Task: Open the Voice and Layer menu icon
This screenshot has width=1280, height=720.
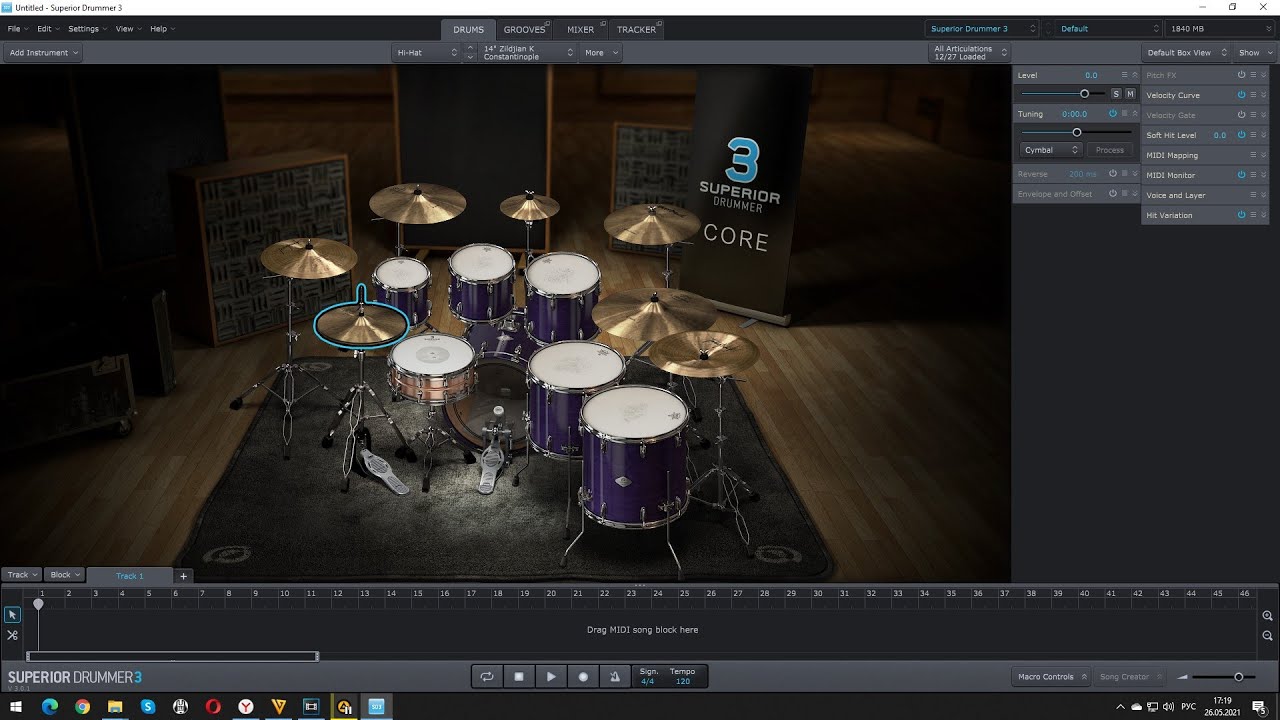Action: 1253,195
